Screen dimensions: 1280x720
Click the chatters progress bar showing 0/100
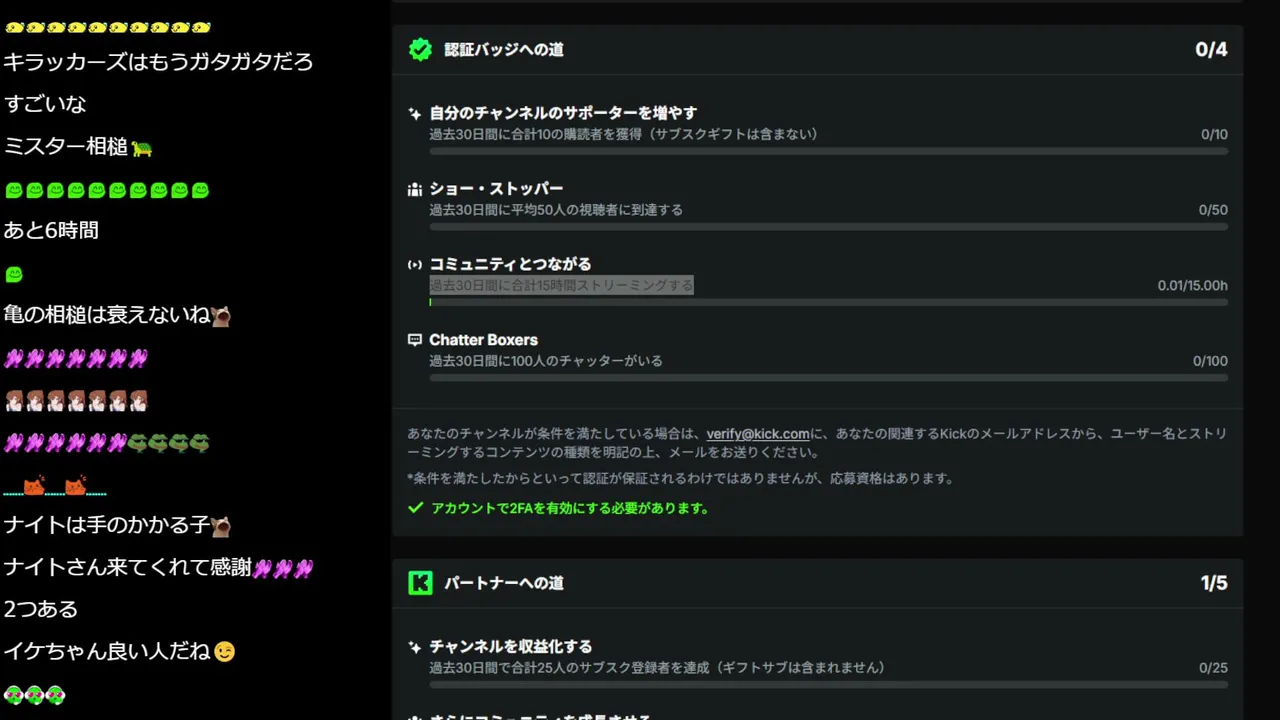[x=829, y=378]
